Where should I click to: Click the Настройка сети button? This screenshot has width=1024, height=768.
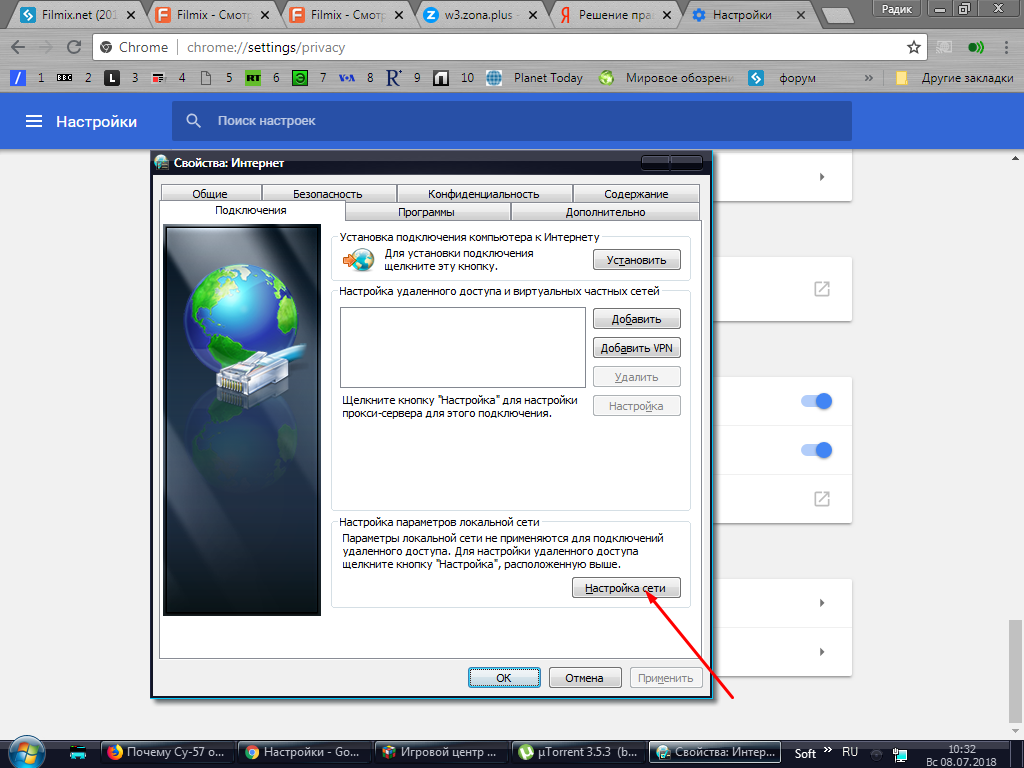[625, 588]
